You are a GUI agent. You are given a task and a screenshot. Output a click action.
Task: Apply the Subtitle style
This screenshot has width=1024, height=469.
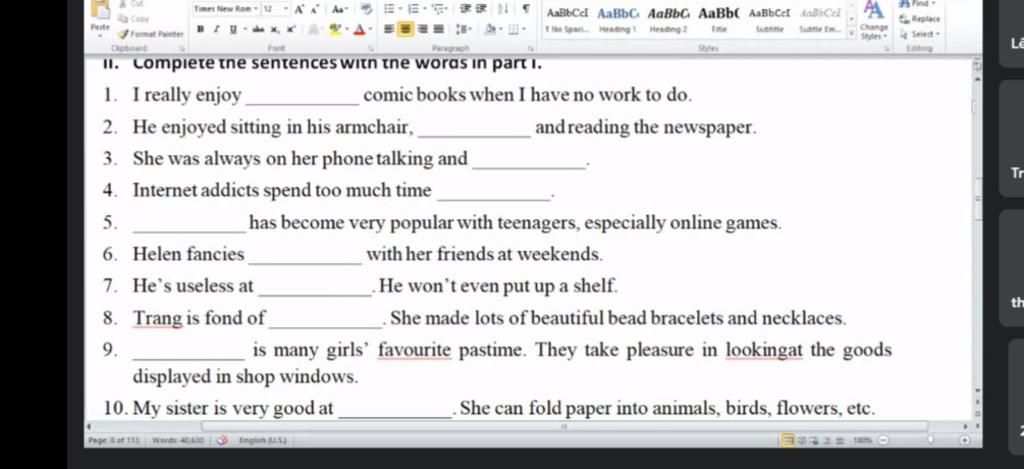pos(769,20)
